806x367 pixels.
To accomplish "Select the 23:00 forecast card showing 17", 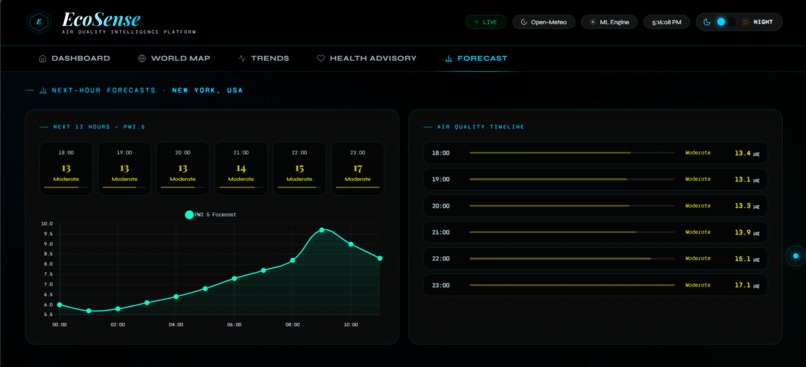I will (358, 169).
